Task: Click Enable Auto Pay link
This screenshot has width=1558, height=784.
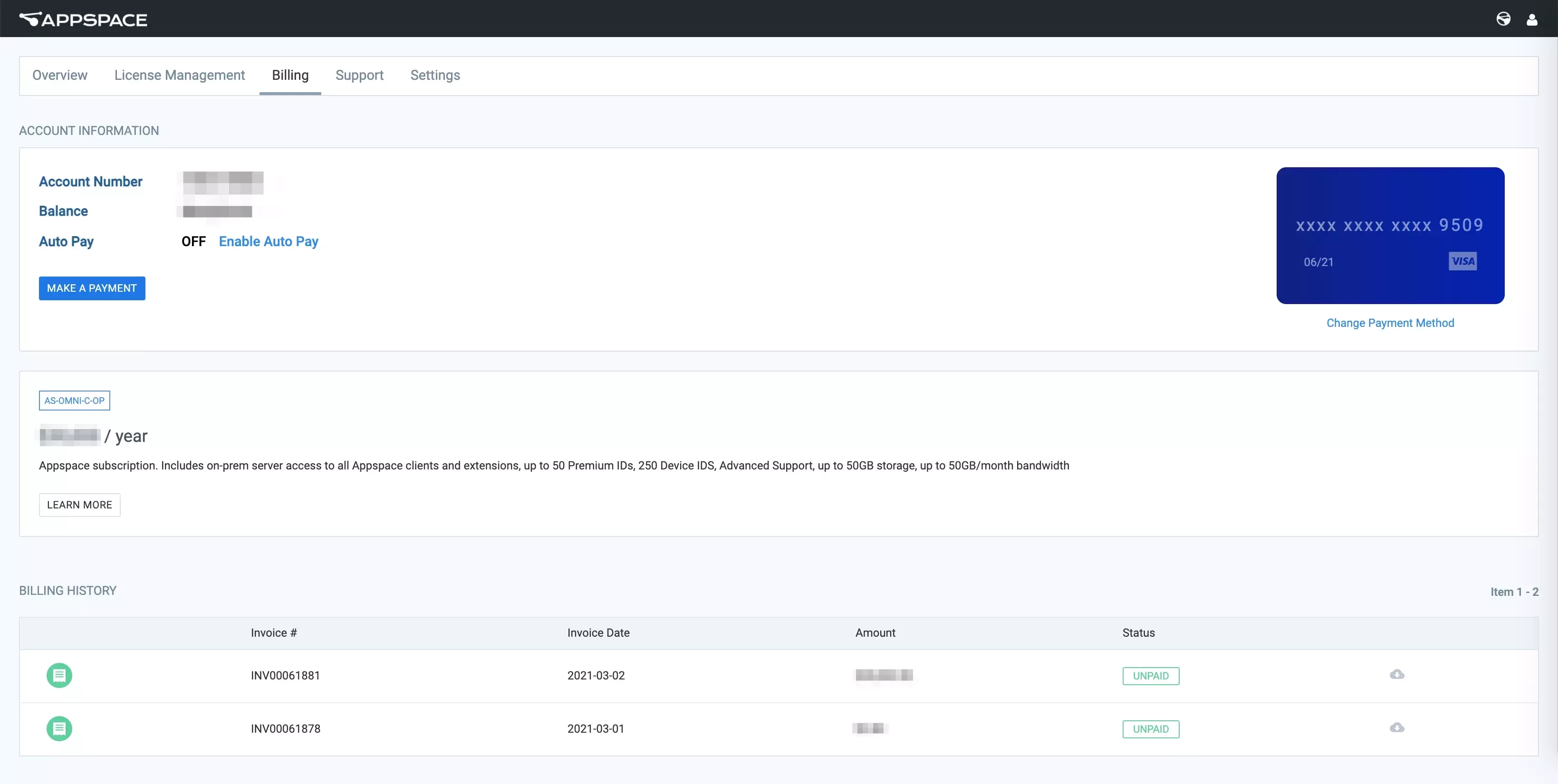Action: (x=269, y=241)
